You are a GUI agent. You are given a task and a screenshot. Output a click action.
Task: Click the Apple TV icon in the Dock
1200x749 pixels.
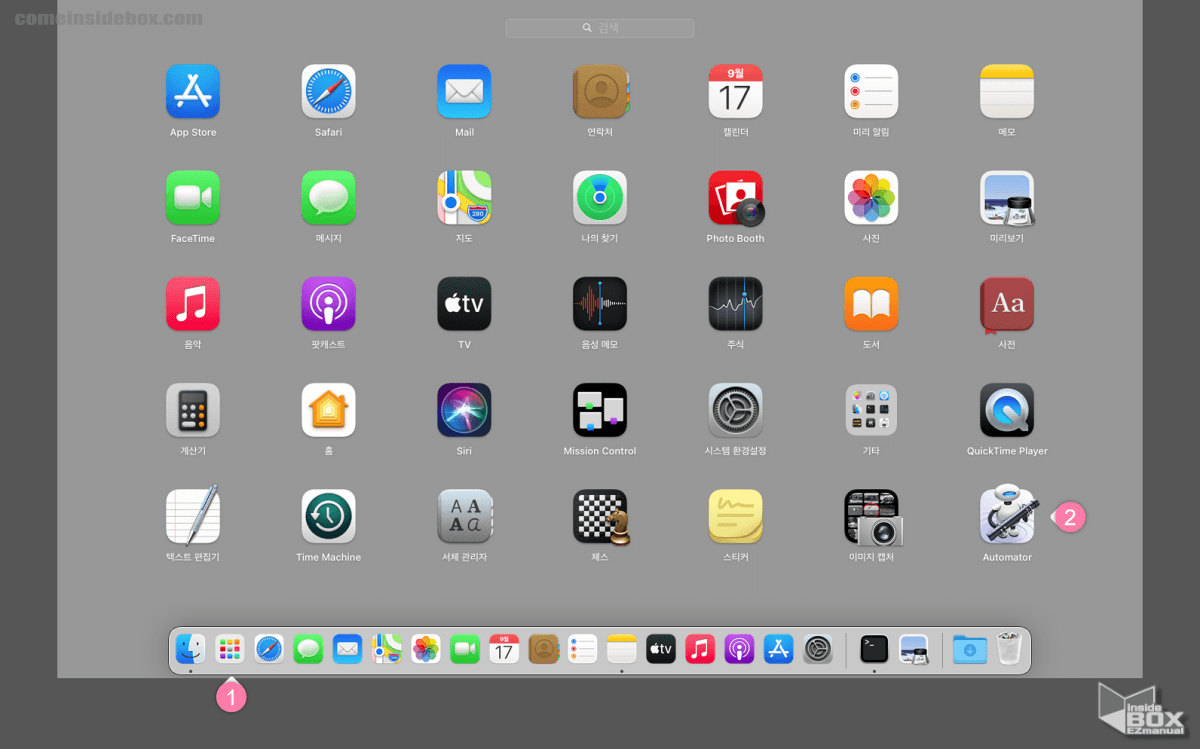[x=661, y=649]
